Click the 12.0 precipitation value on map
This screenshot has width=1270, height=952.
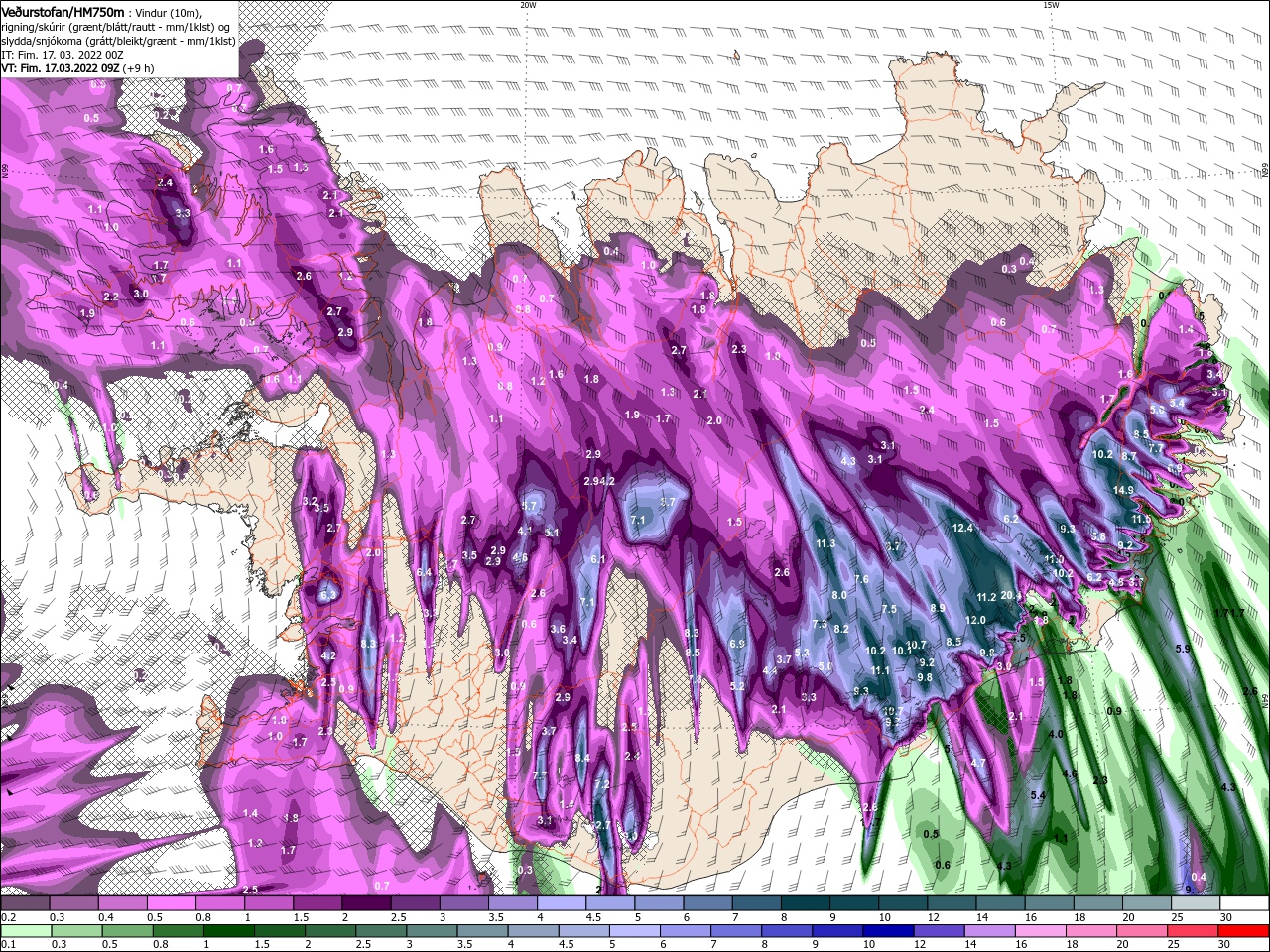pyautogui.click(x=976, y=620)
